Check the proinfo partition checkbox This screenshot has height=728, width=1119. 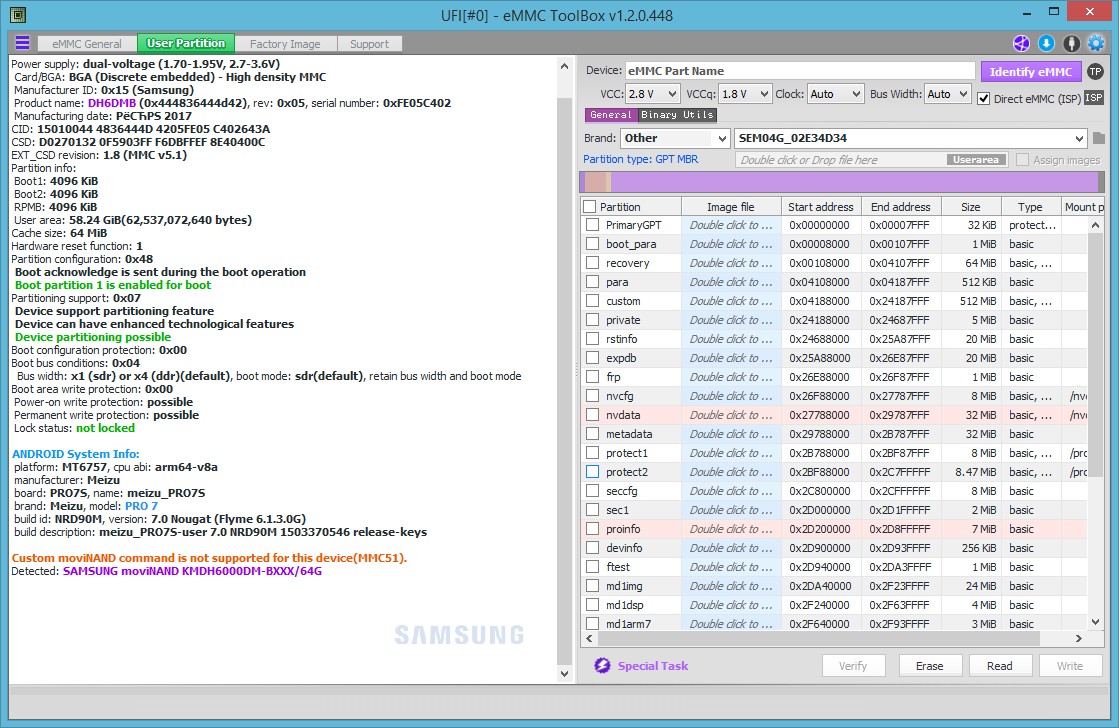(x=592, y=529)
